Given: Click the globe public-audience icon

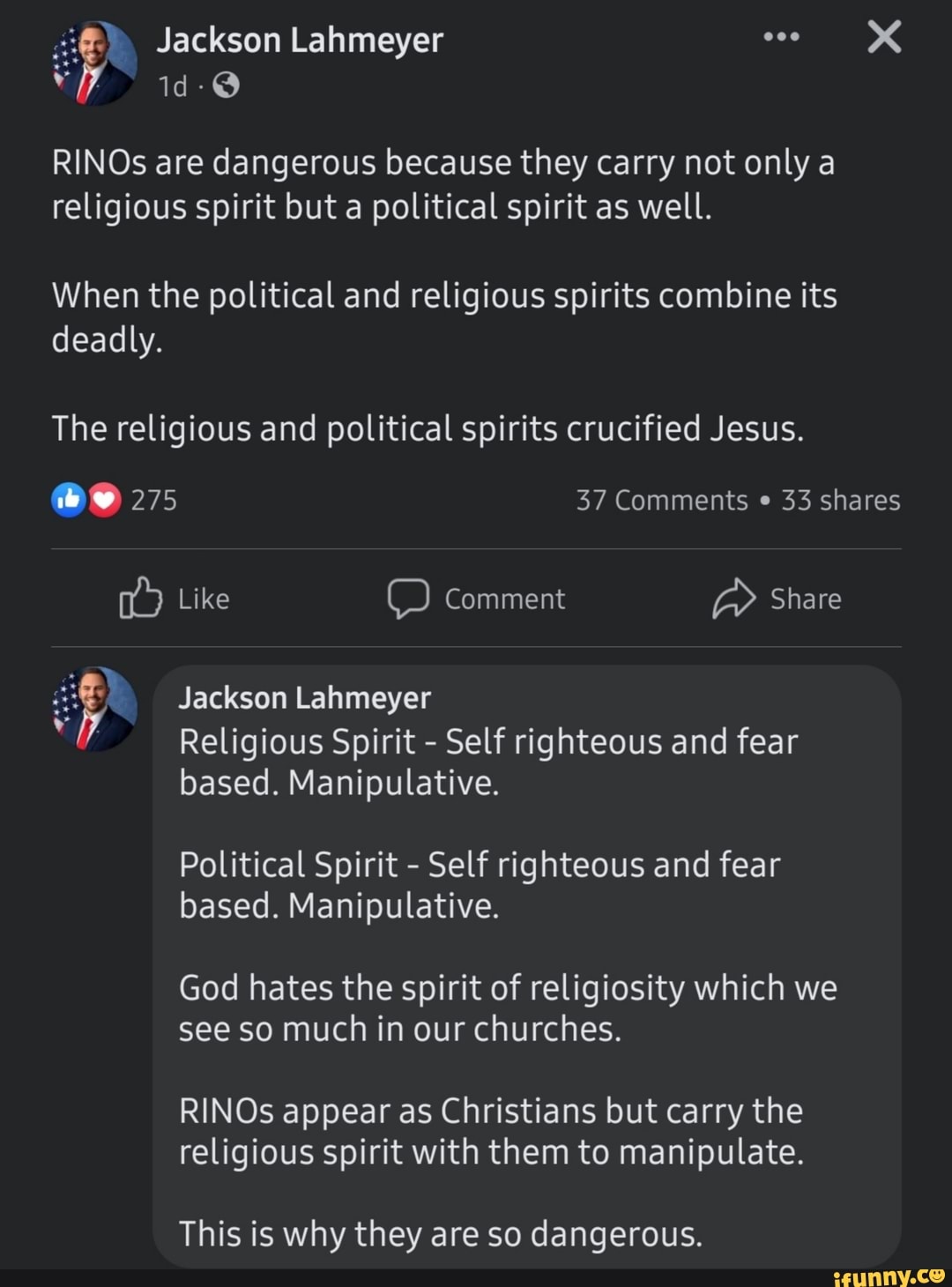Looking at the screenshot, I should point(226,86).
